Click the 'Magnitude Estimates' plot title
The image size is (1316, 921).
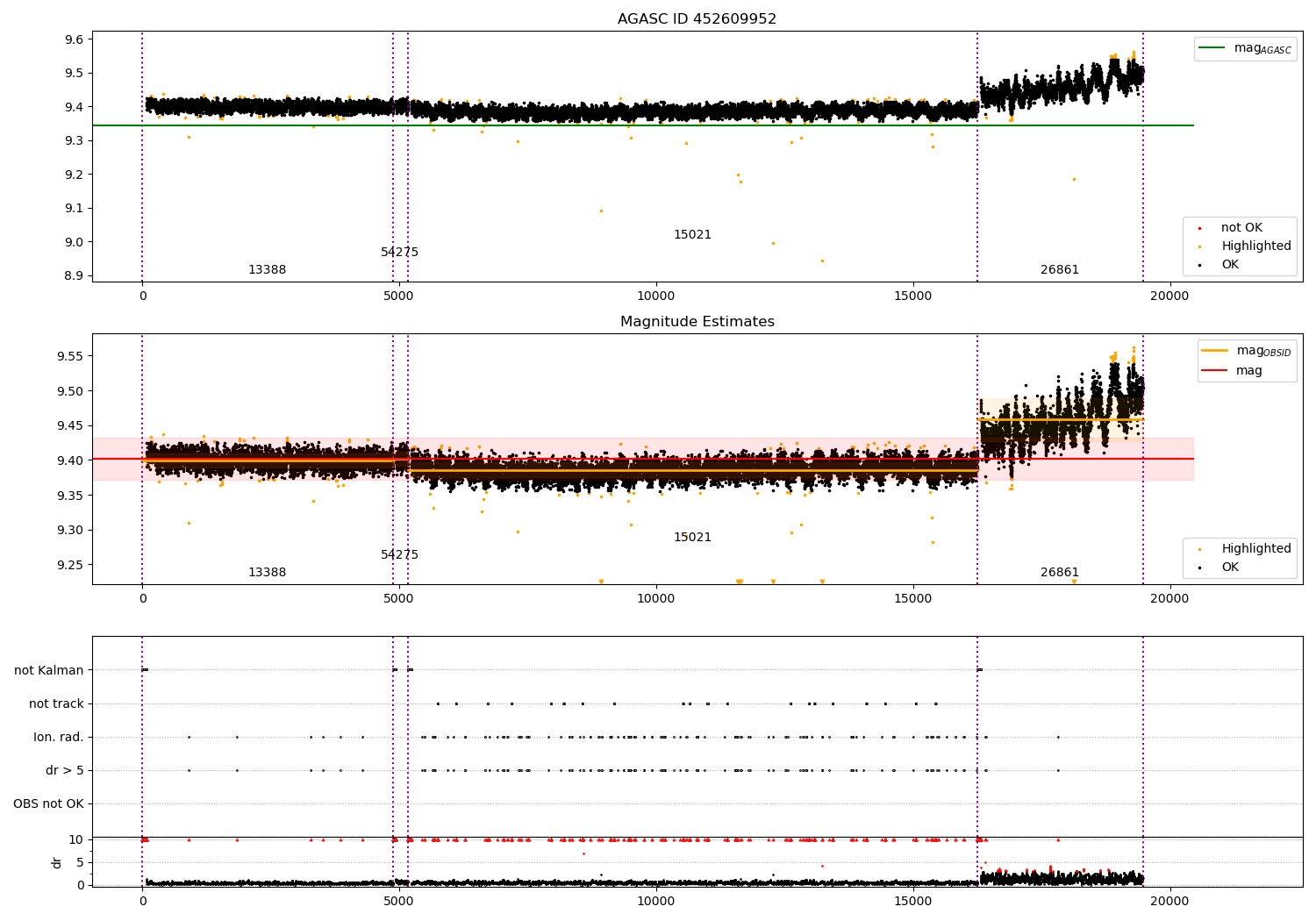(697, 322)
